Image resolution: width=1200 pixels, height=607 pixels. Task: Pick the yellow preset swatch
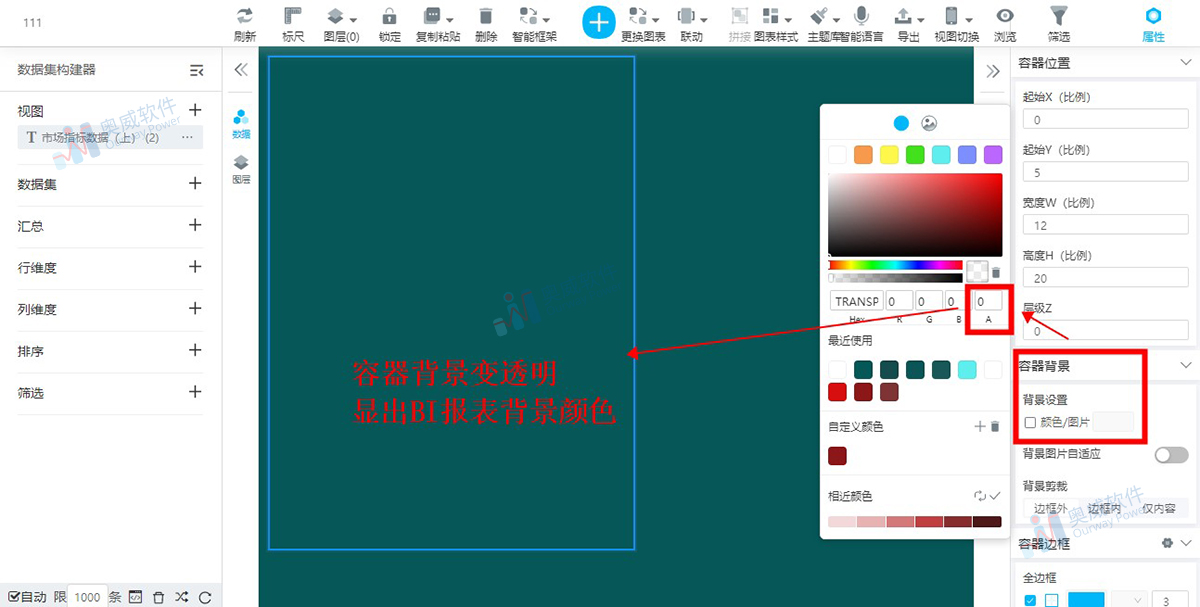(x=889, y=154)
